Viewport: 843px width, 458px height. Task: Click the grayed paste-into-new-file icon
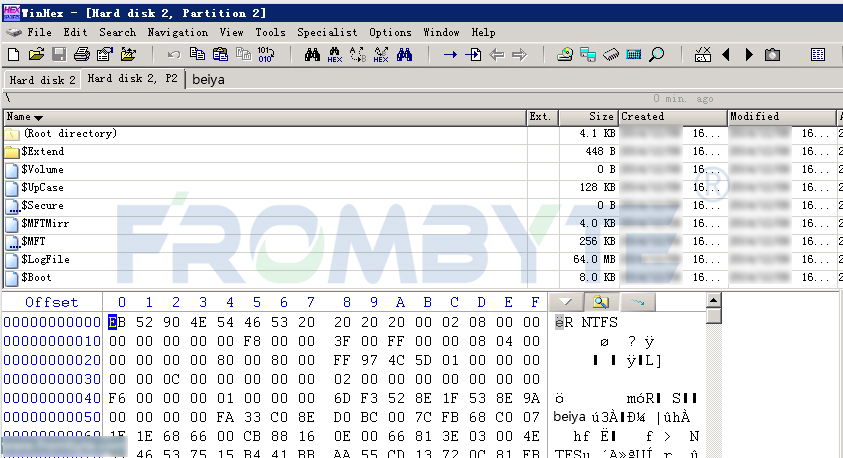[244, 54]
